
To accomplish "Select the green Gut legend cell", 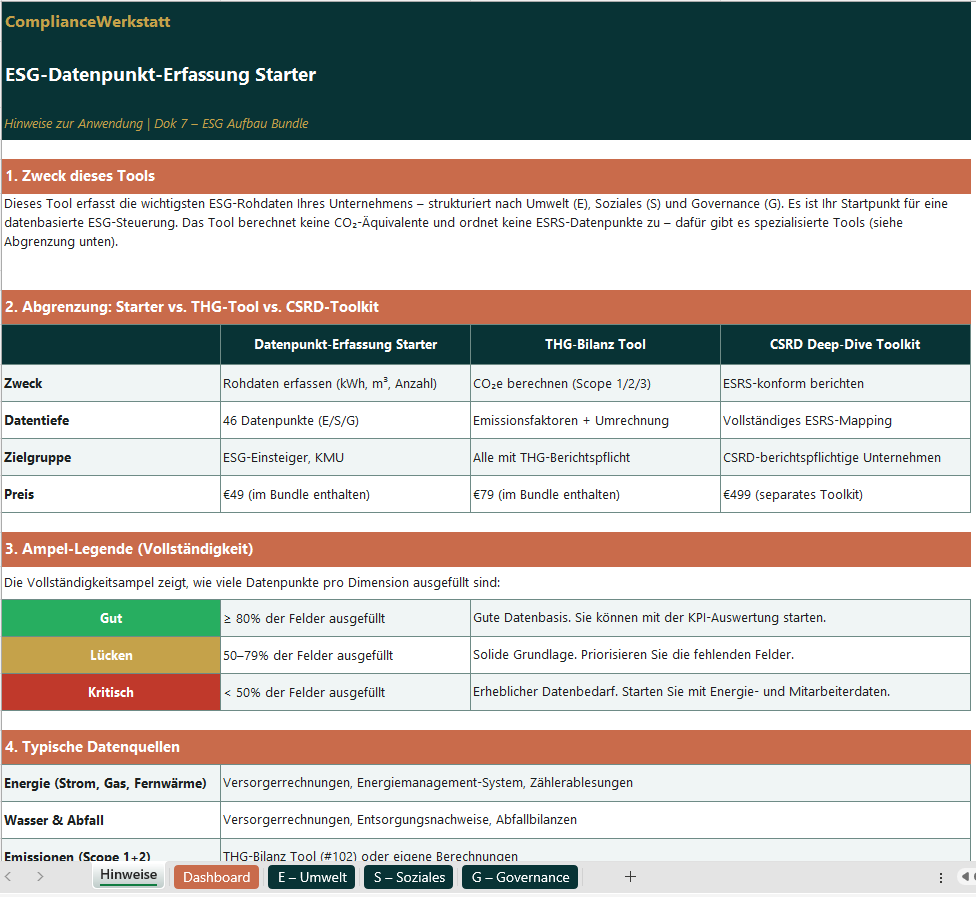I will (111, 618).
